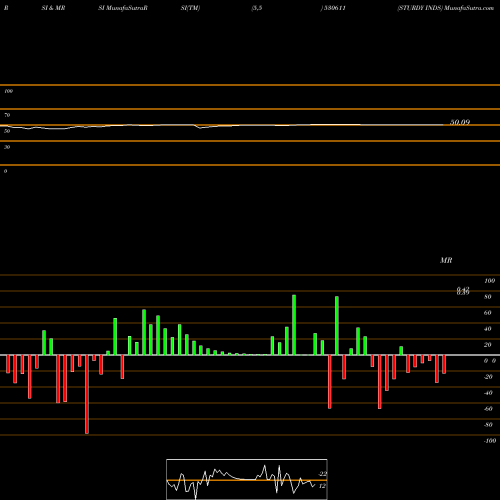
Task: Click the "(STURDY INDS) MunafaSutra.com" title
Action: click(x=445, y=8)
